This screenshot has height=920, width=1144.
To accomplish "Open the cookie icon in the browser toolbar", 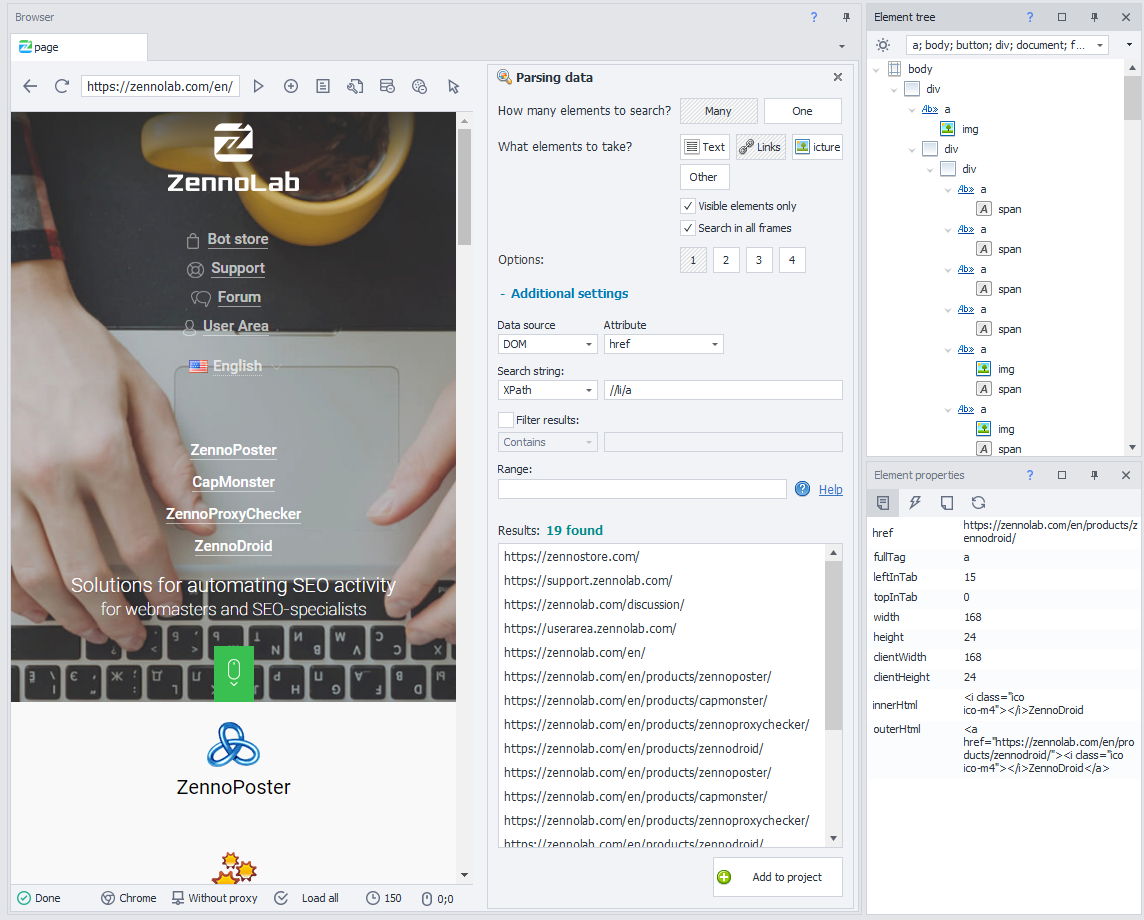I will (x=420, y=86).
